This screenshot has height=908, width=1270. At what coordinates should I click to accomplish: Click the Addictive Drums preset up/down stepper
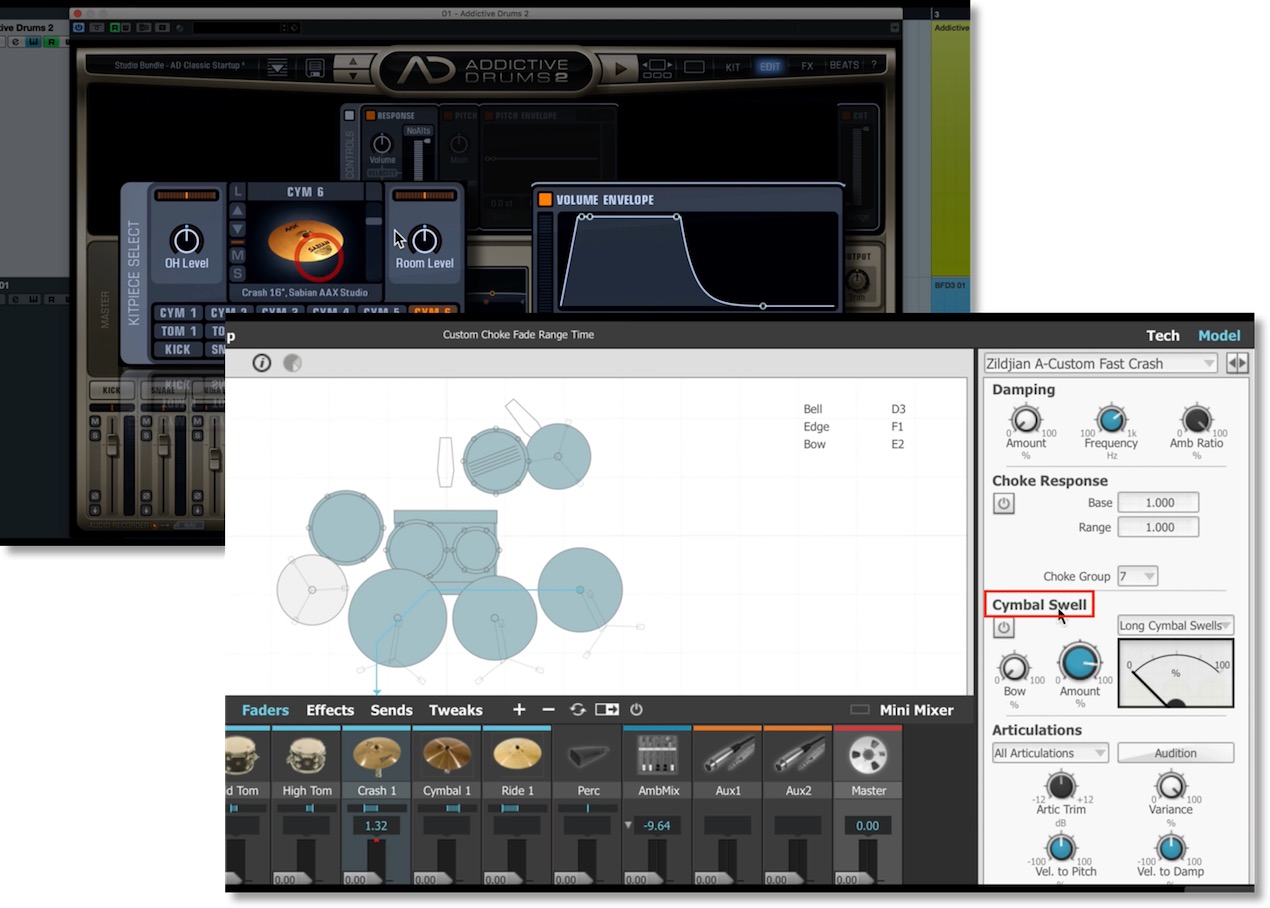pos(352,68)
